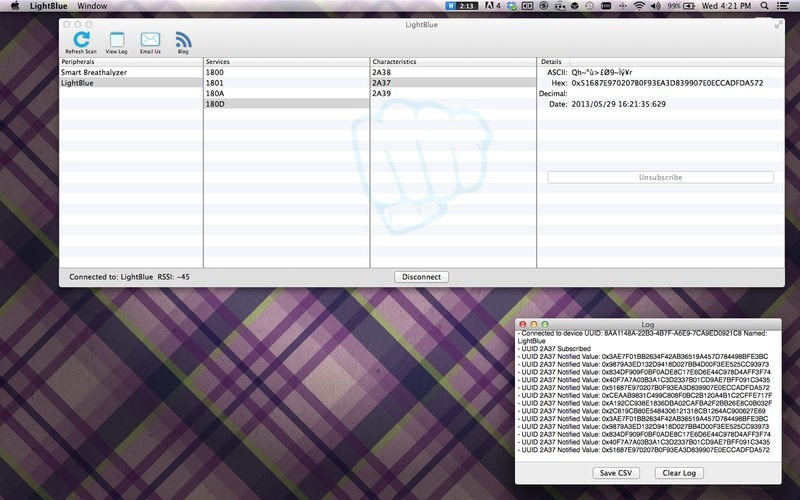800x500 pixels.
Task: Click the Unsubscribe button
Action: [660, 177]
